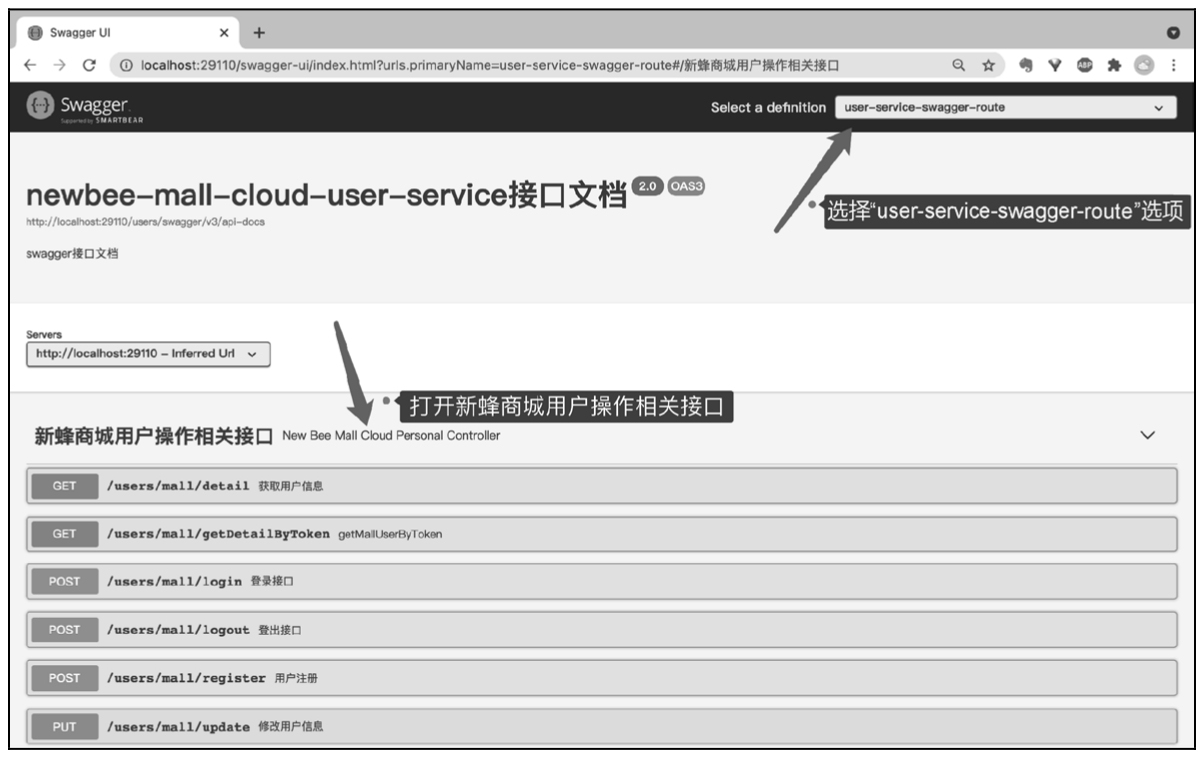The image size is (1204, 758).
Task: Click the address bar URL
Action: 489,66
